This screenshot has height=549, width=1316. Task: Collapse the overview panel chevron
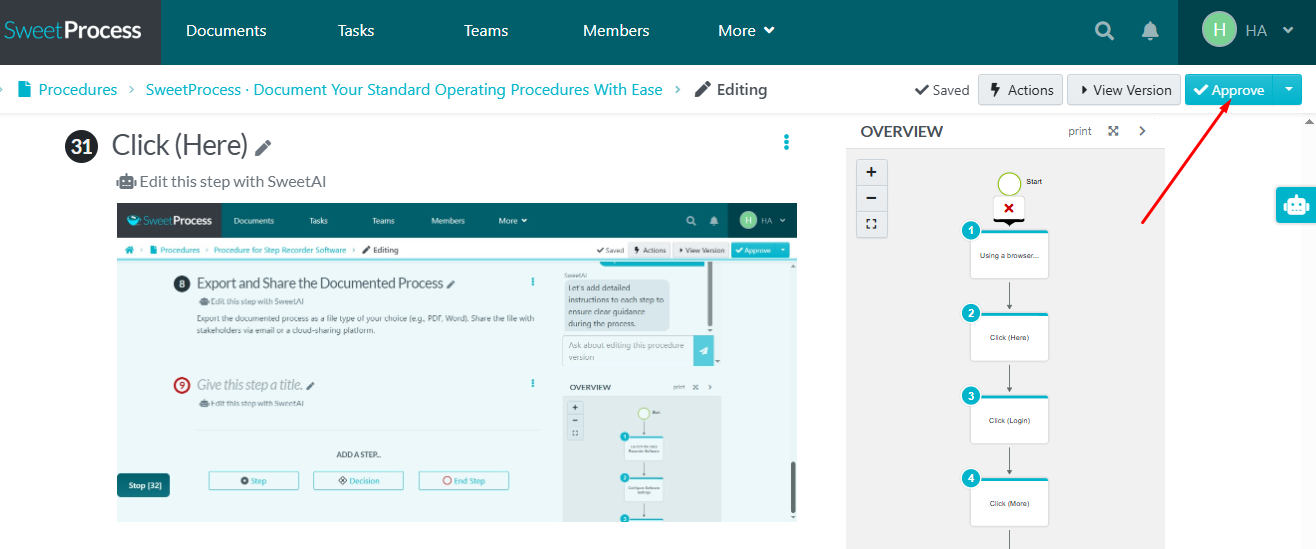coord(1143,131)
